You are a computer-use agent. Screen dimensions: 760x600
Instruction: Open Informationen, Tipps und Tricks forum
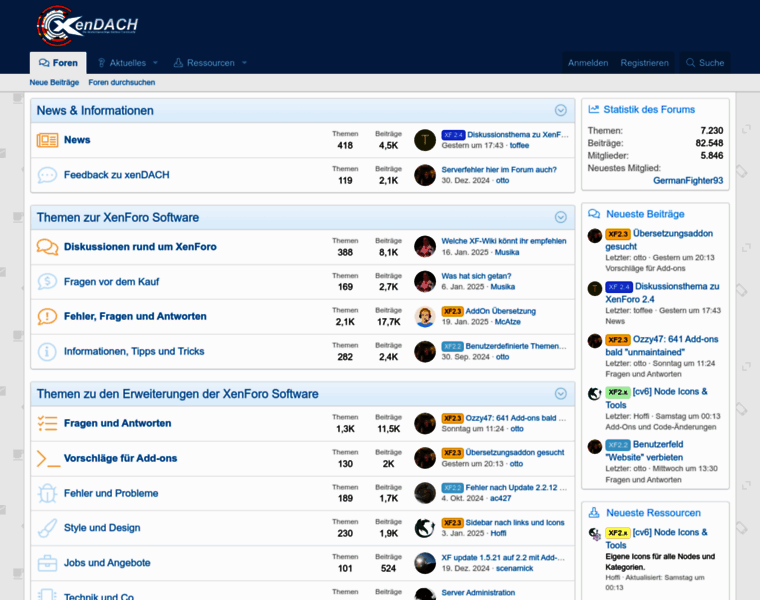(x=134, y=351)
